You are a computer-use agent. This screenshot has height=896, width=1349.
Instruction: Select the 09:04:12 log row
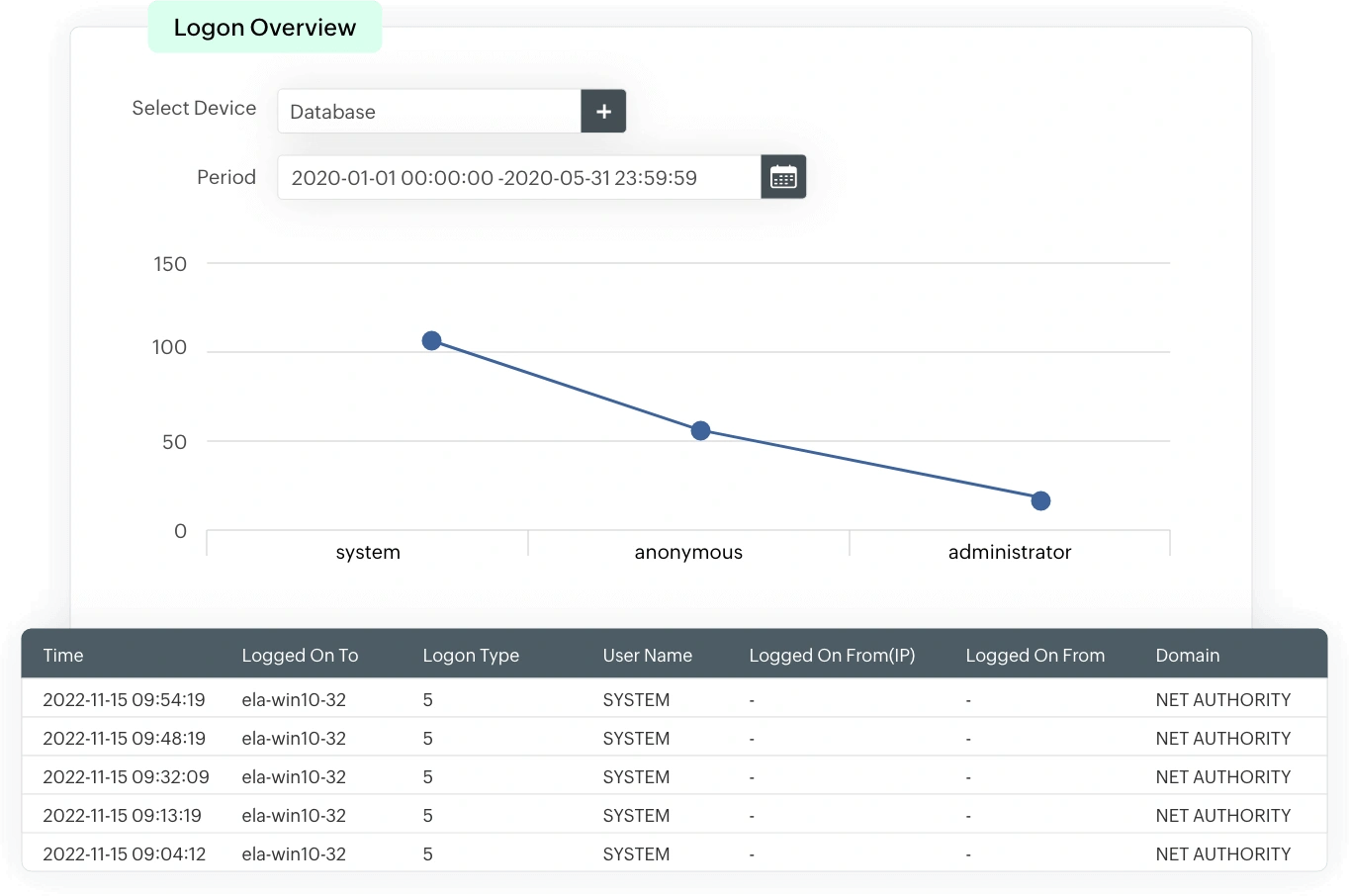pos(674,853)
